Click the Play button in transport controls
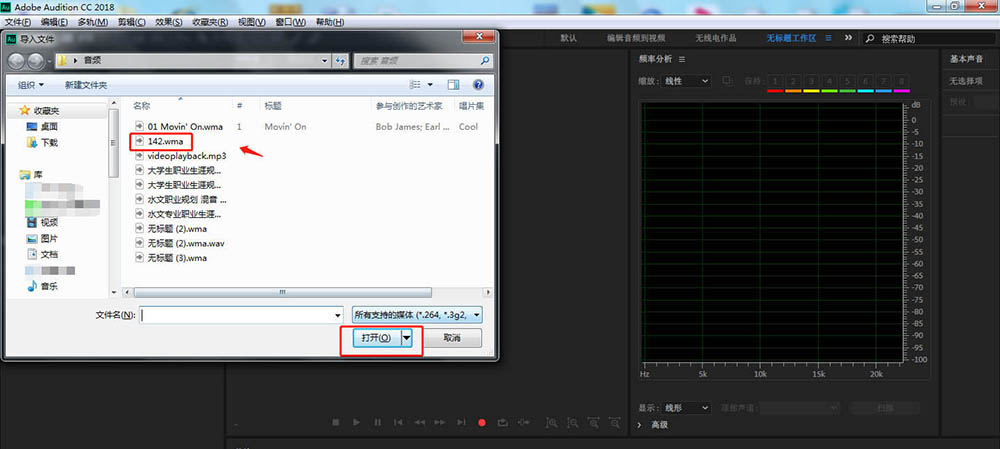1000x449 pixels. tap(357, 422)
